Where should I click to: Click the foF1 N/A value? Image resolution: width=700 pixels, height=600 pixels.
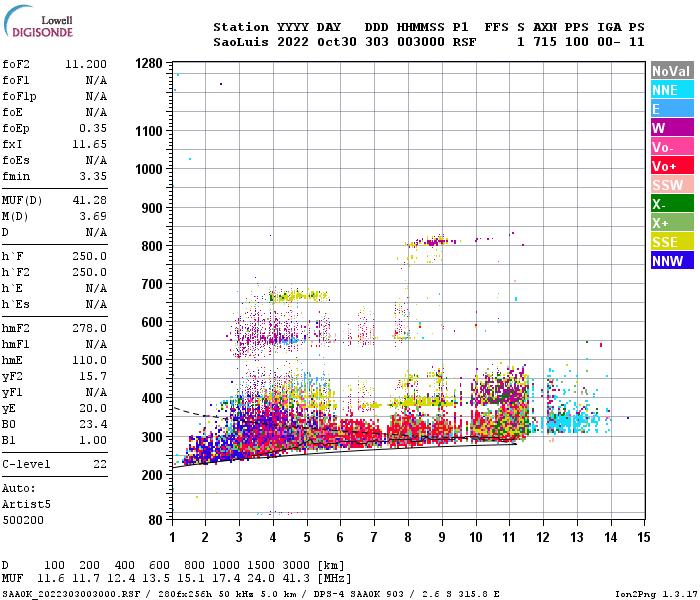pyautogui.click(x=96, y=80)
